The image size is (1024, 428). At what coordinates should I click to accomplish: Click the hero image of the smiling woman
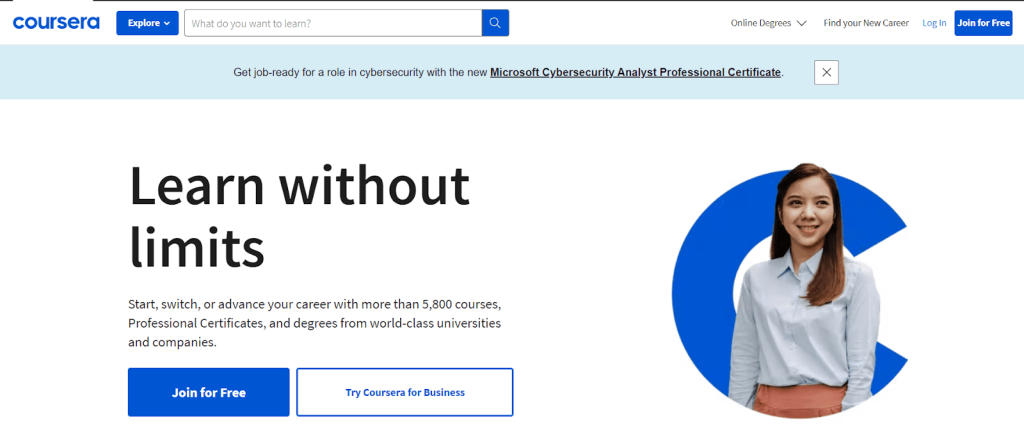point(790,291)
